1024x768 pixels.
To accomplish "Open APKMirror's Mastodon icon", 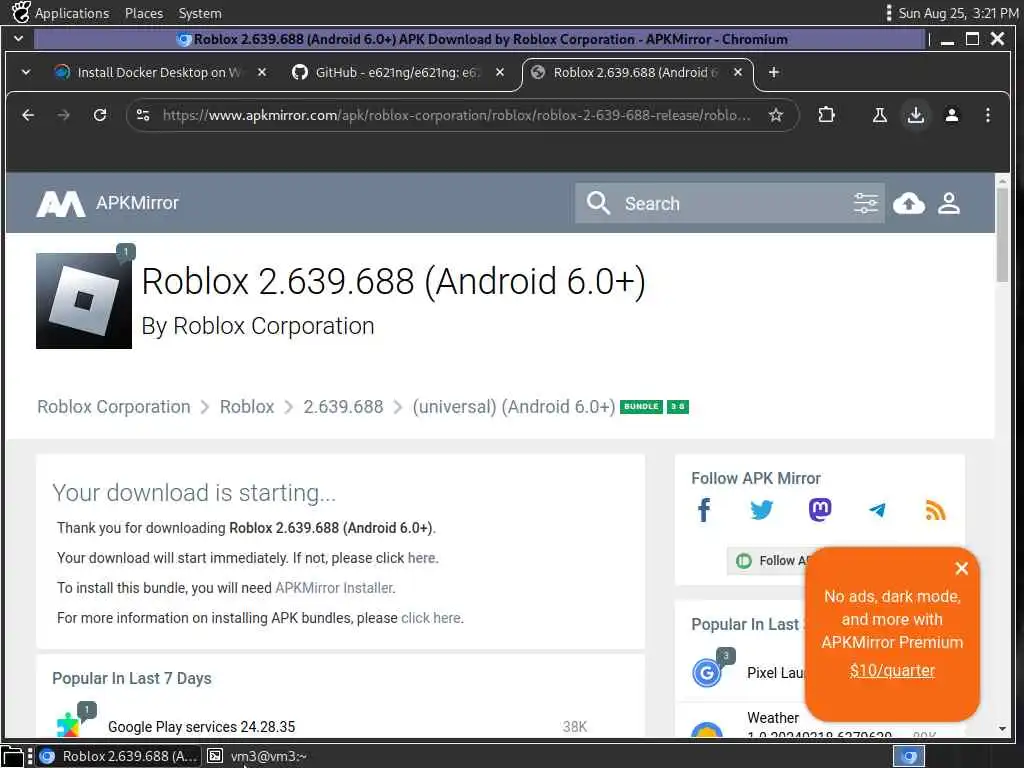I will tap(820, 509).
